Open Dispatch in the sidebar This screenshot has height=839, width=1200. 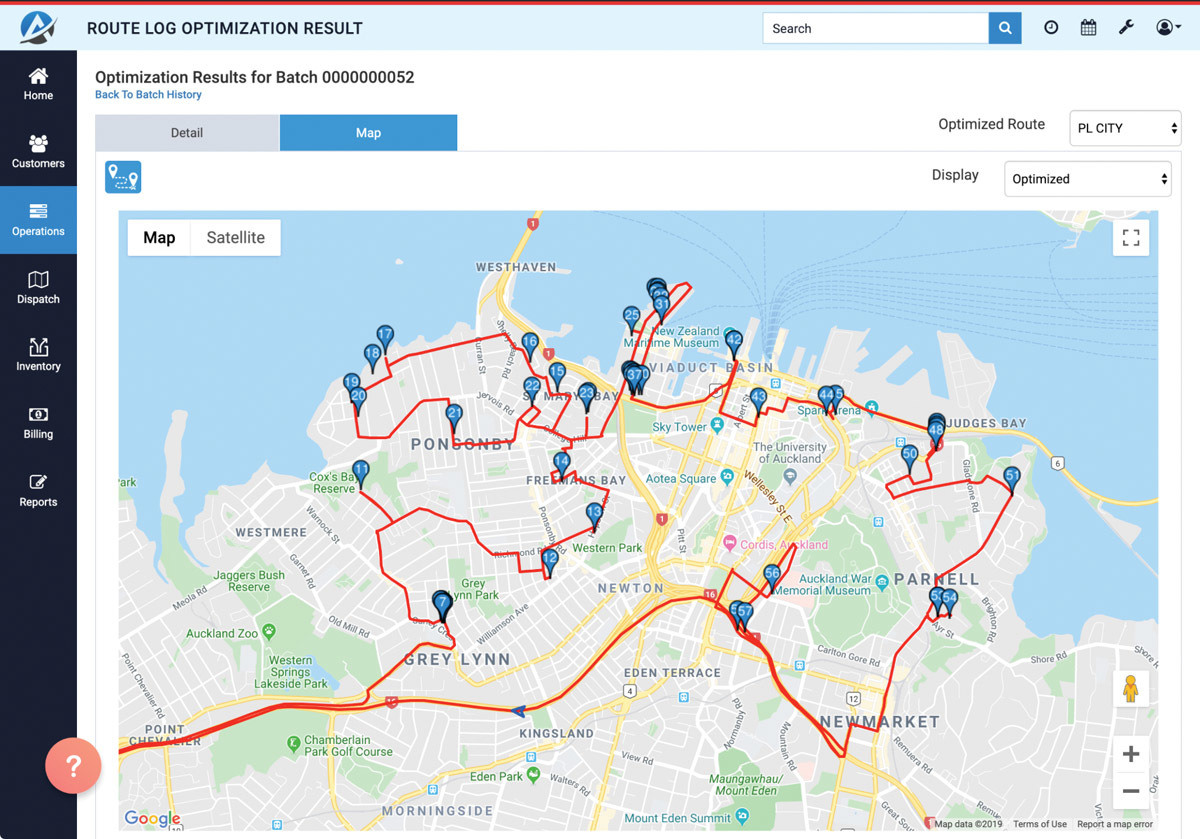pos(38,287)
